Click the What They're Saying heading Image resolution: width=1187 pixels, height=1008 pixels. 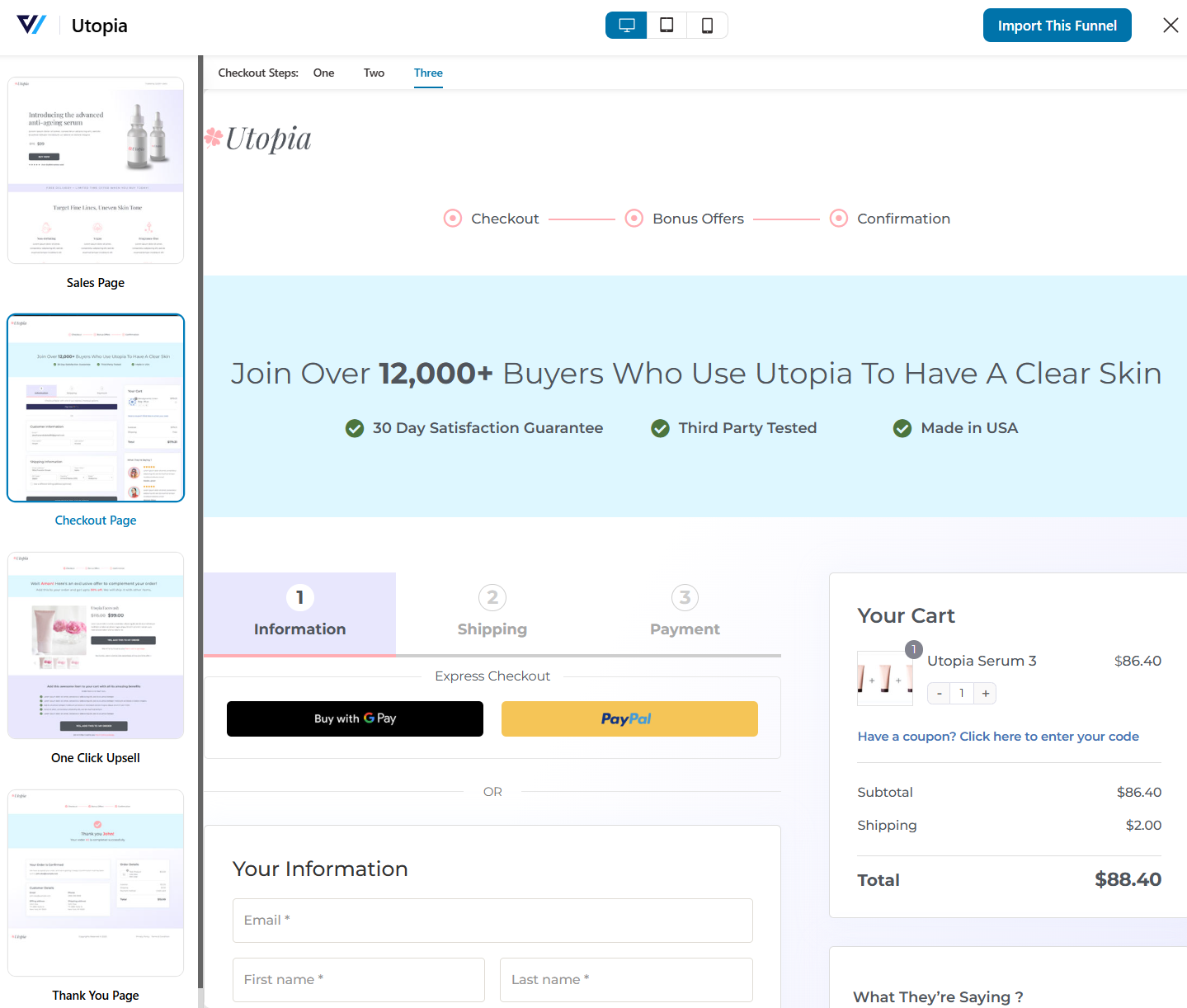pyautogui.click(x=938, y=997)
